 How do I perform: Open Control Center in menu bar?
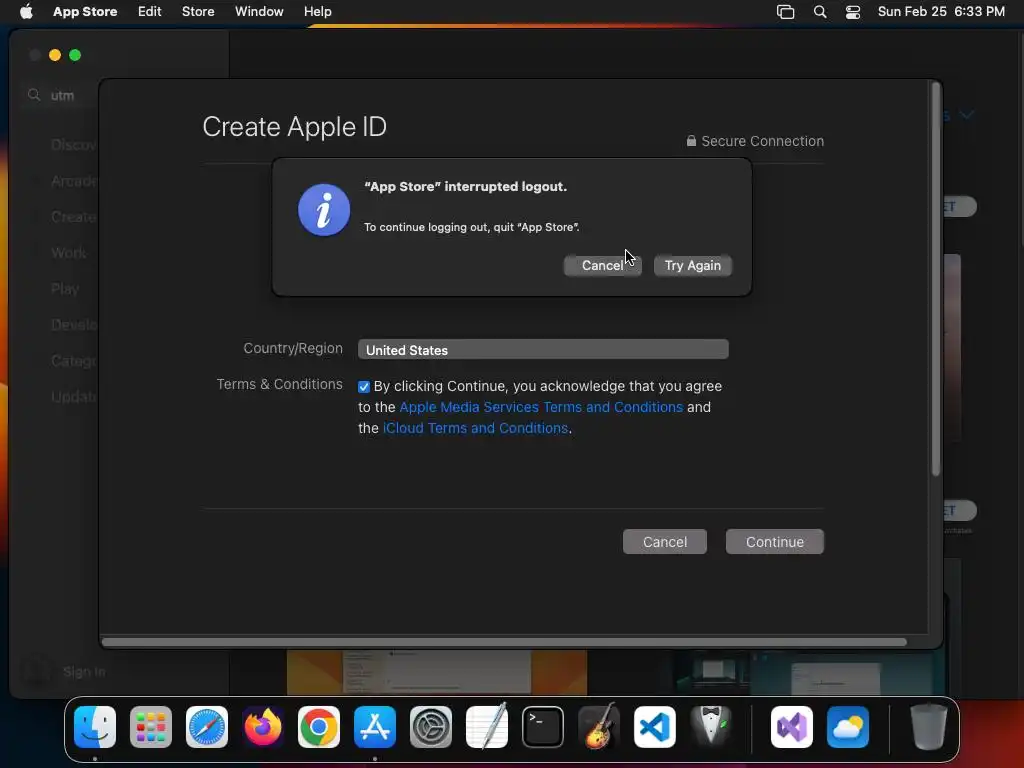853,12
